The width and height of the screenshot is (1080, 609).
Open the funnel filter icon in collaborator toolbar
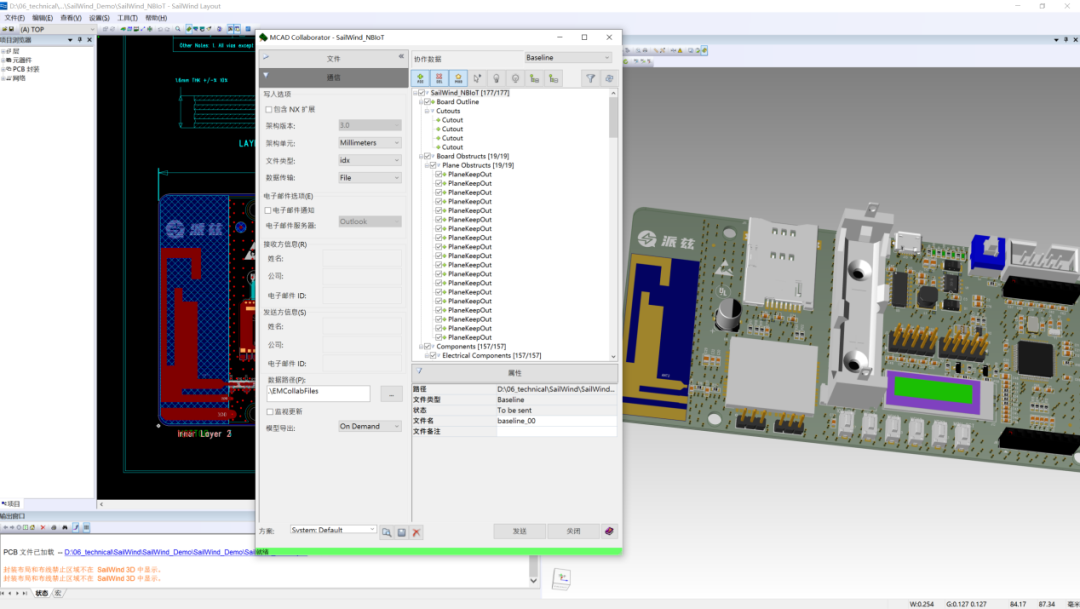click(590, 79)
